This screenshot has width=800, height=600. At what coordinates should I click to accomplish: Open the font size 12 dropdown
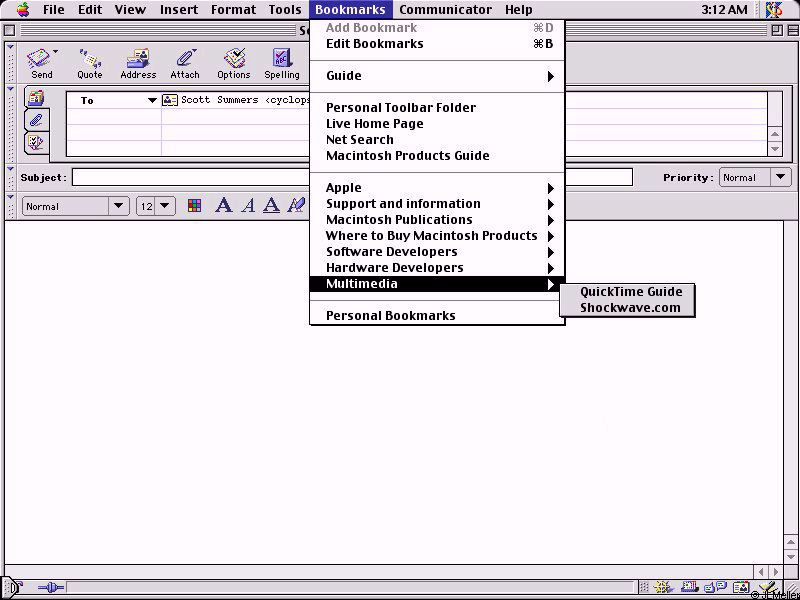pos(156,206)
